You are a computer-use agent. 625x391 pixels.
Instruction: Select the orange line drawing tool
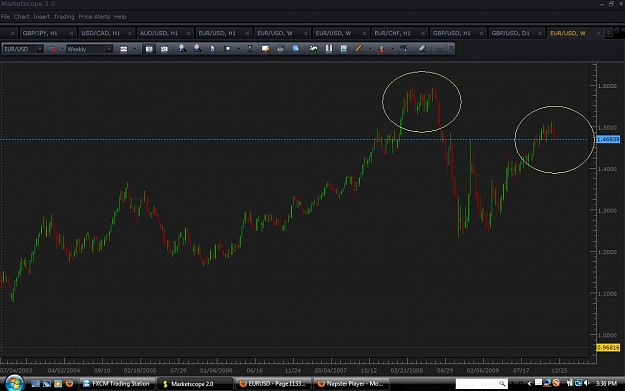point(359,49)
